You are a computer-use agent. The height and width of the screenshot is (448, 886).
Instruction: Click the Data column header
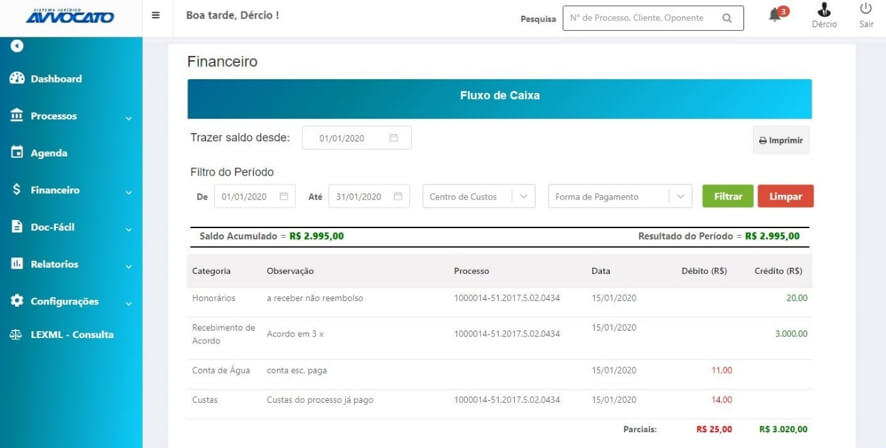(x=601, y=271)
